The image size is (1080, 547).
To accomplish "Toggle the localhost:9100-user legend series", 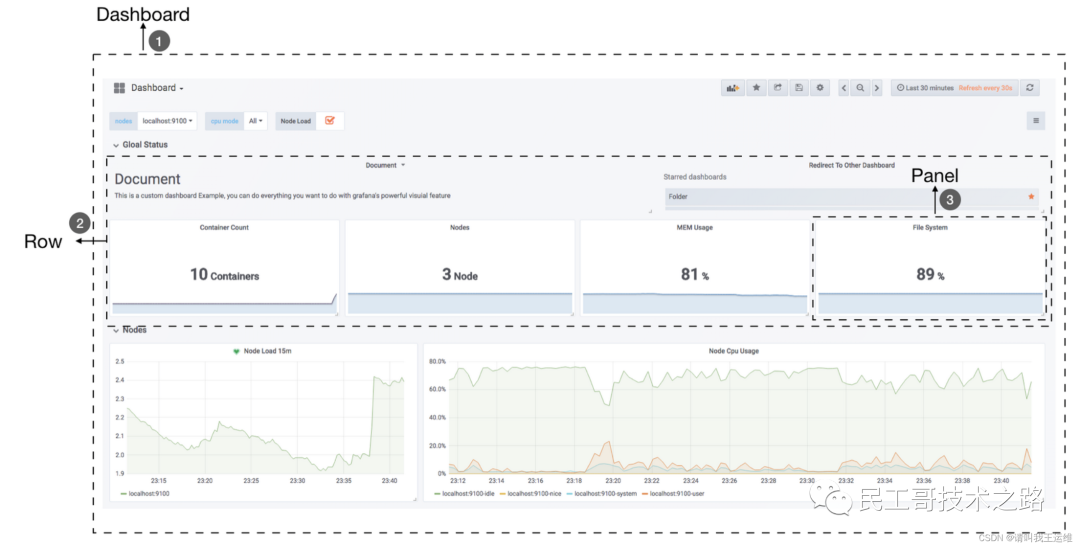I will click(x=673, y=494).
